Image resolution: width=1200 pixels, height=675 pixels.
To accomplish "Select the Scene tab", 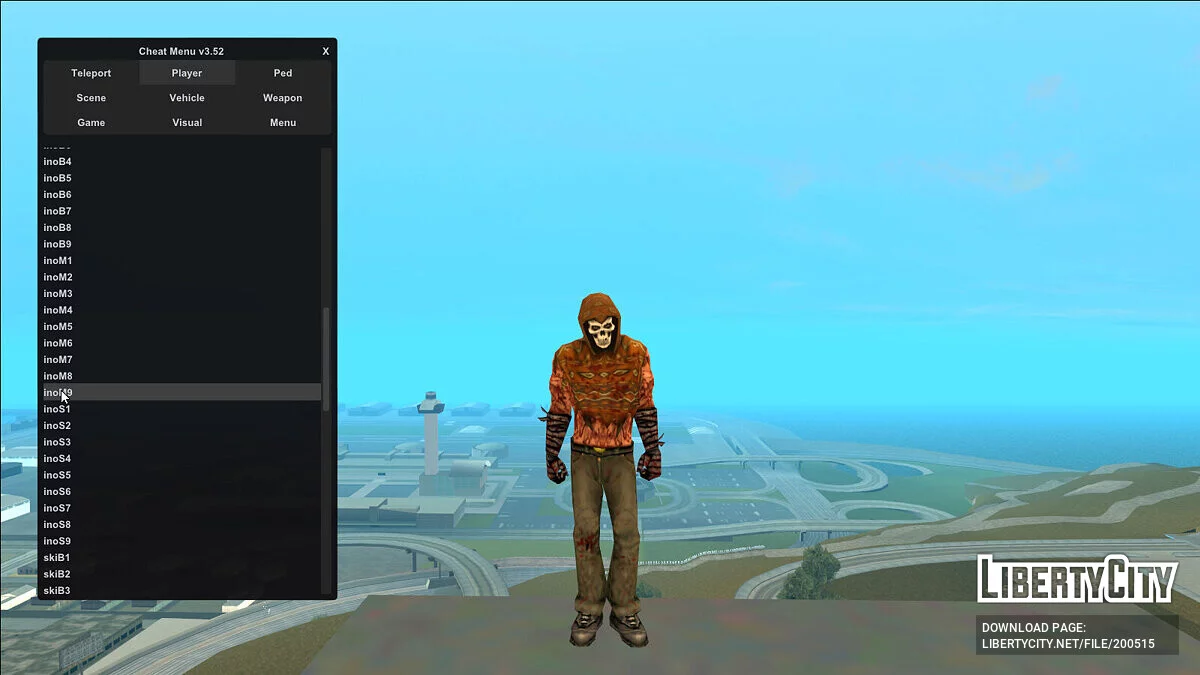I will pos(91,98).
